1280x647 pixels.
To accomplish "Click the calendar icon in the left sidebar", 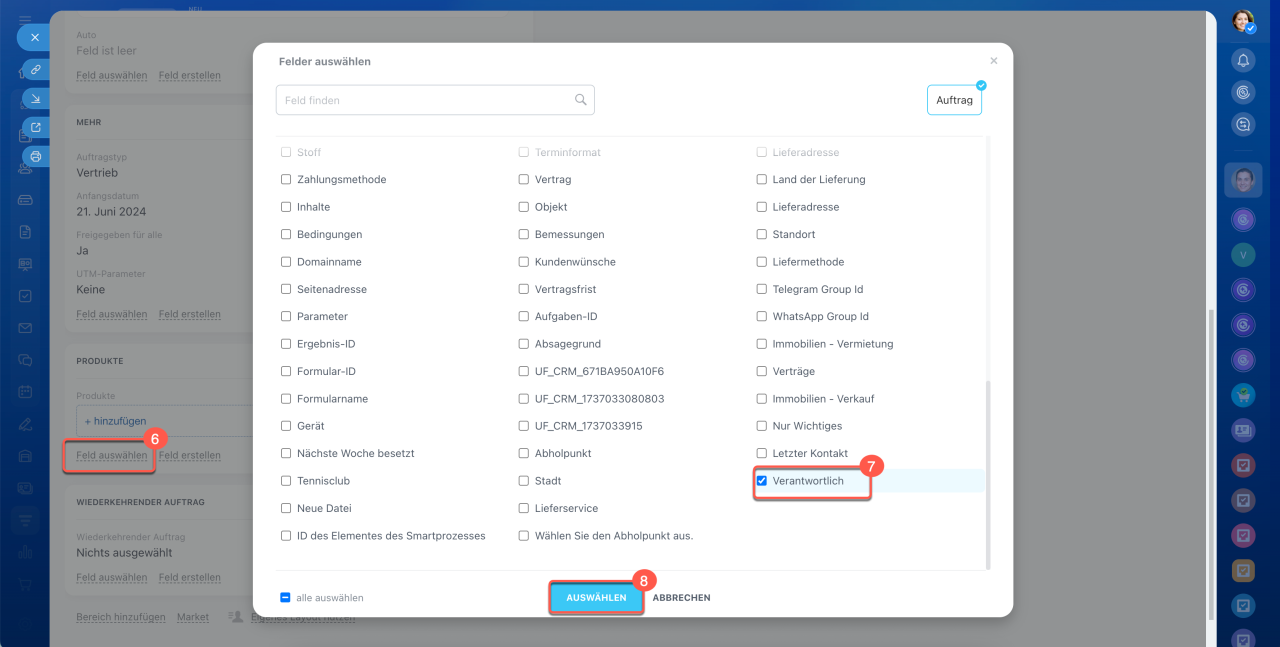I will click(25, 392).
